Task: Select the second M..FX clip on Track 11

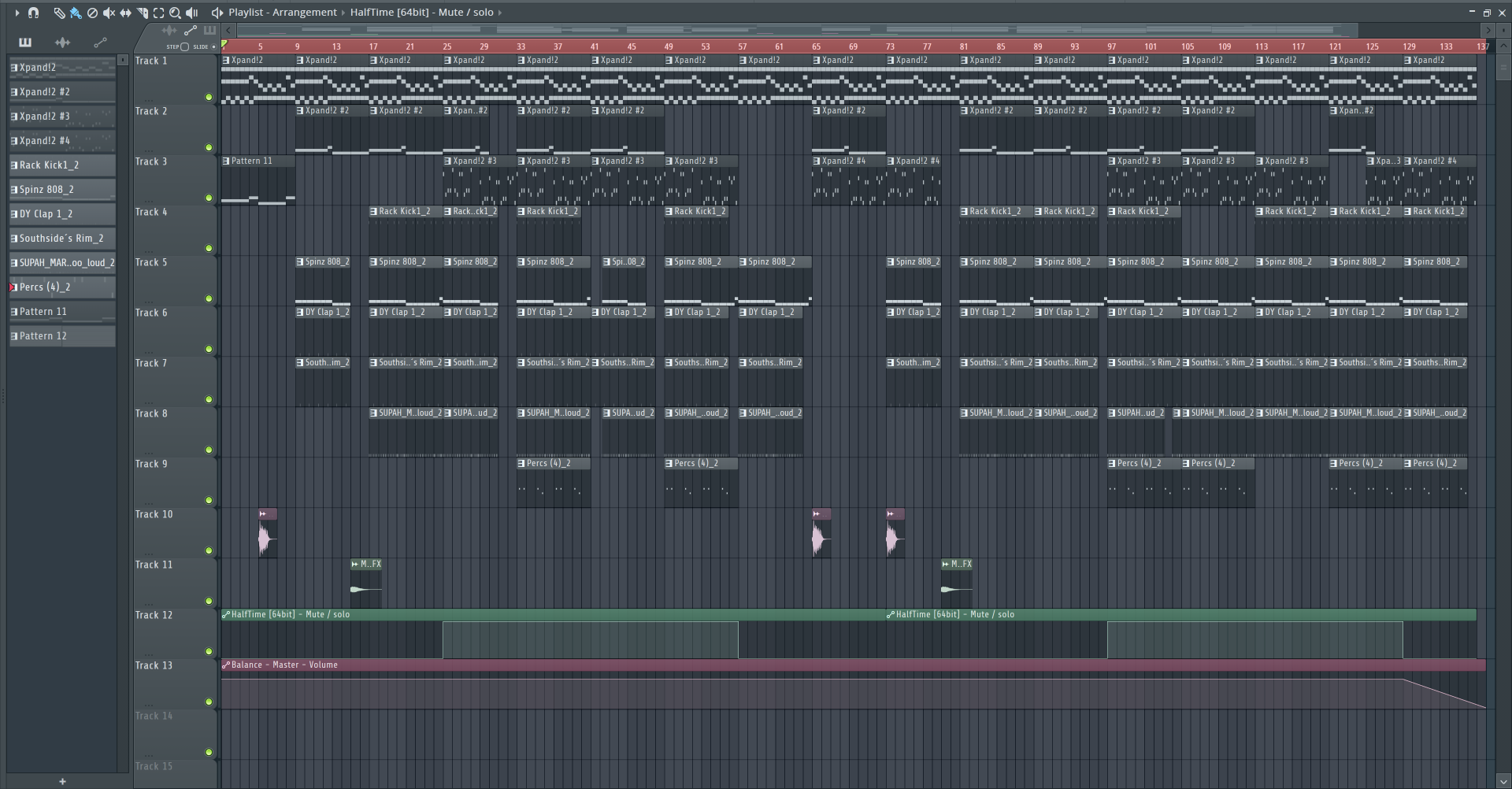Action: 957,583
